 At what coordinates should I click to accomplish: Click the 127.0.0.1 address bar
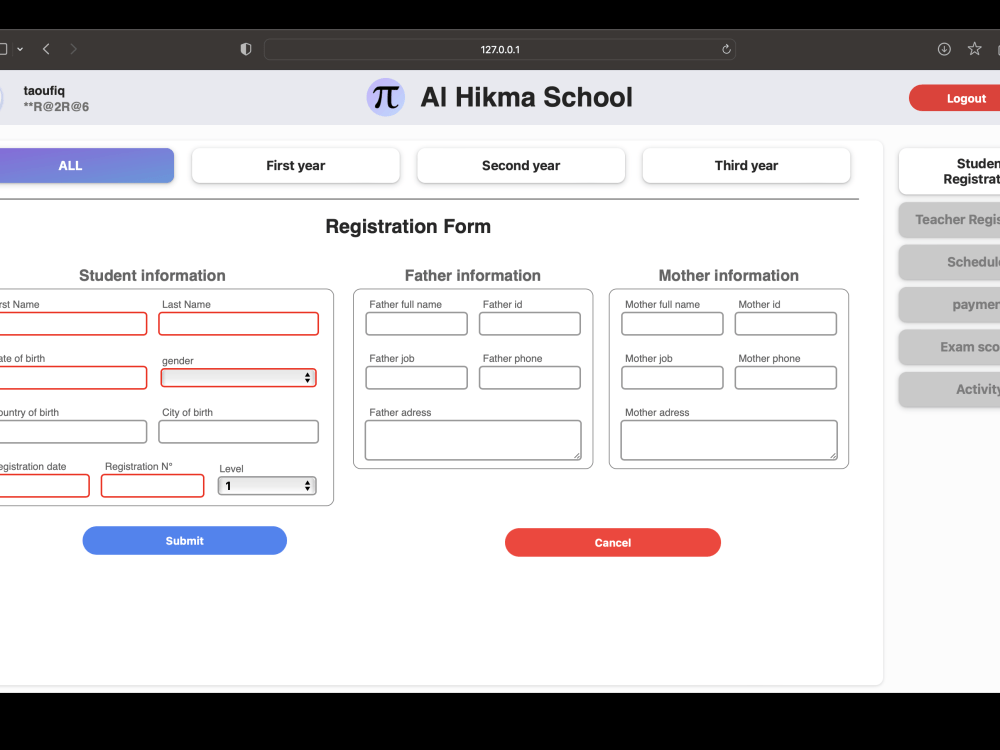point(499,49)
